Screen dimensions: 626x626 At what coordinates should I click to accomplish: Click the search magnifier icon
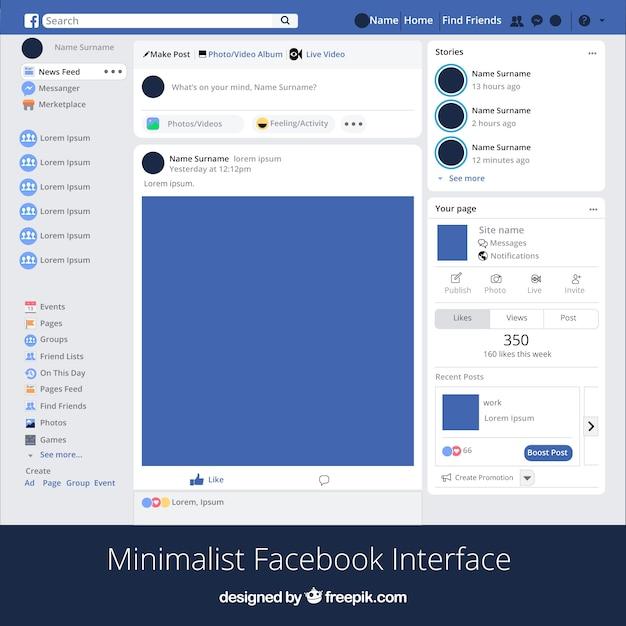(x=285, y=20)
